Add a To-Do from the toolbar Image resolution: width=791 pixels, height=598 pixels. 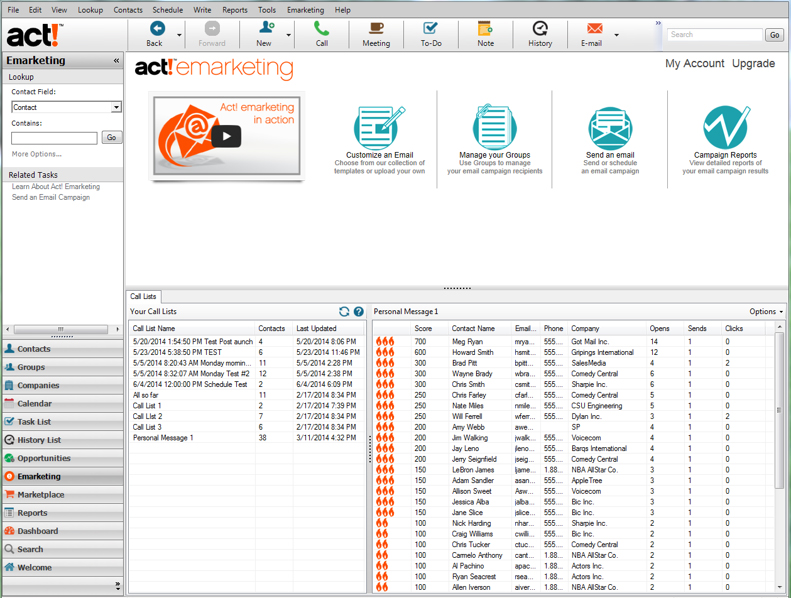click(431, 34)
